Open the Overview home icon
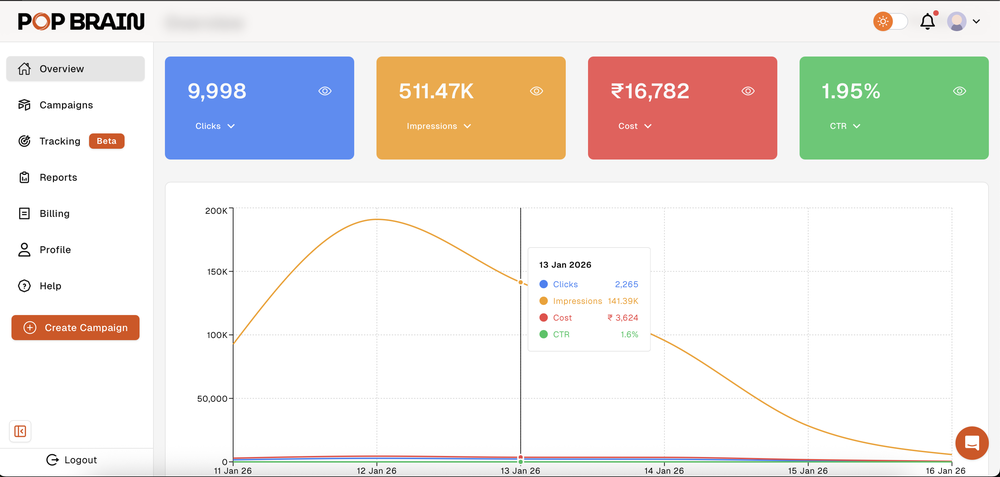The height and width of the screenshot is (477, 1000). click(x=24, y=69)
